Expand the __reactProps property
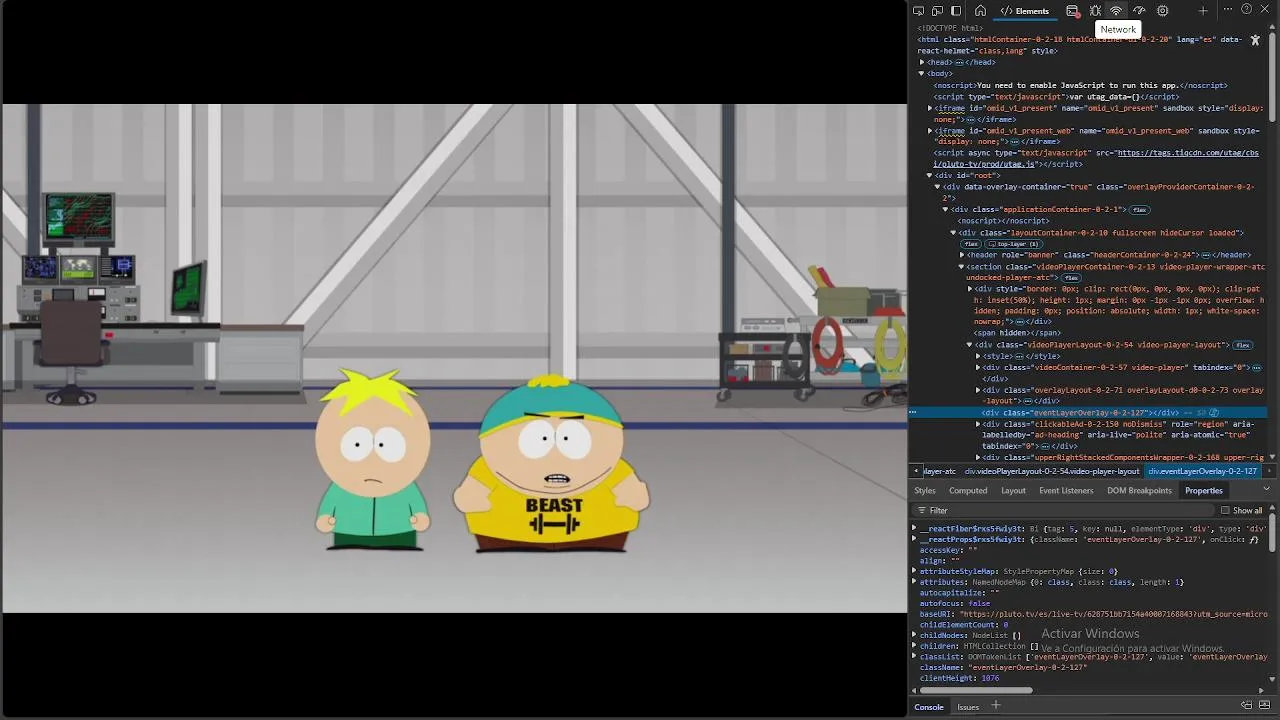The width and height of the screenshot is (1280, 720). click(x=914, y=539)
